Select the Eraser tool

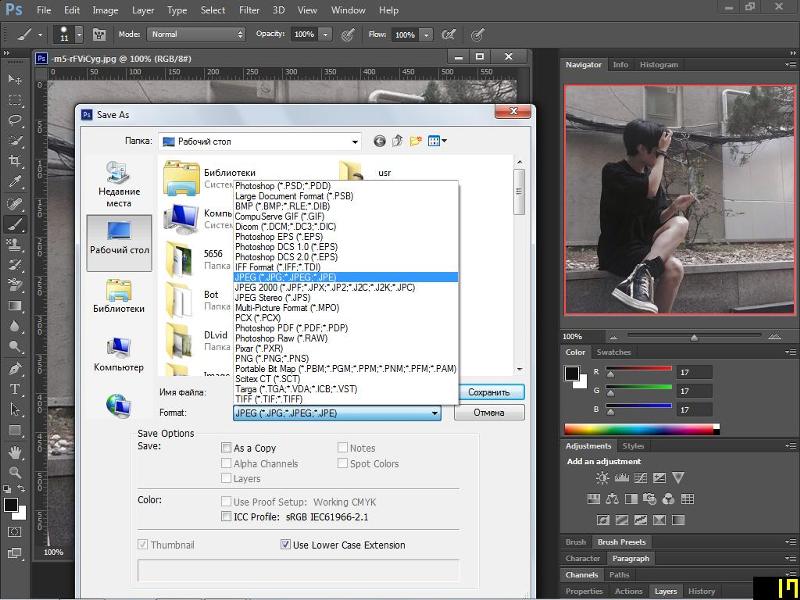point(15,285)
